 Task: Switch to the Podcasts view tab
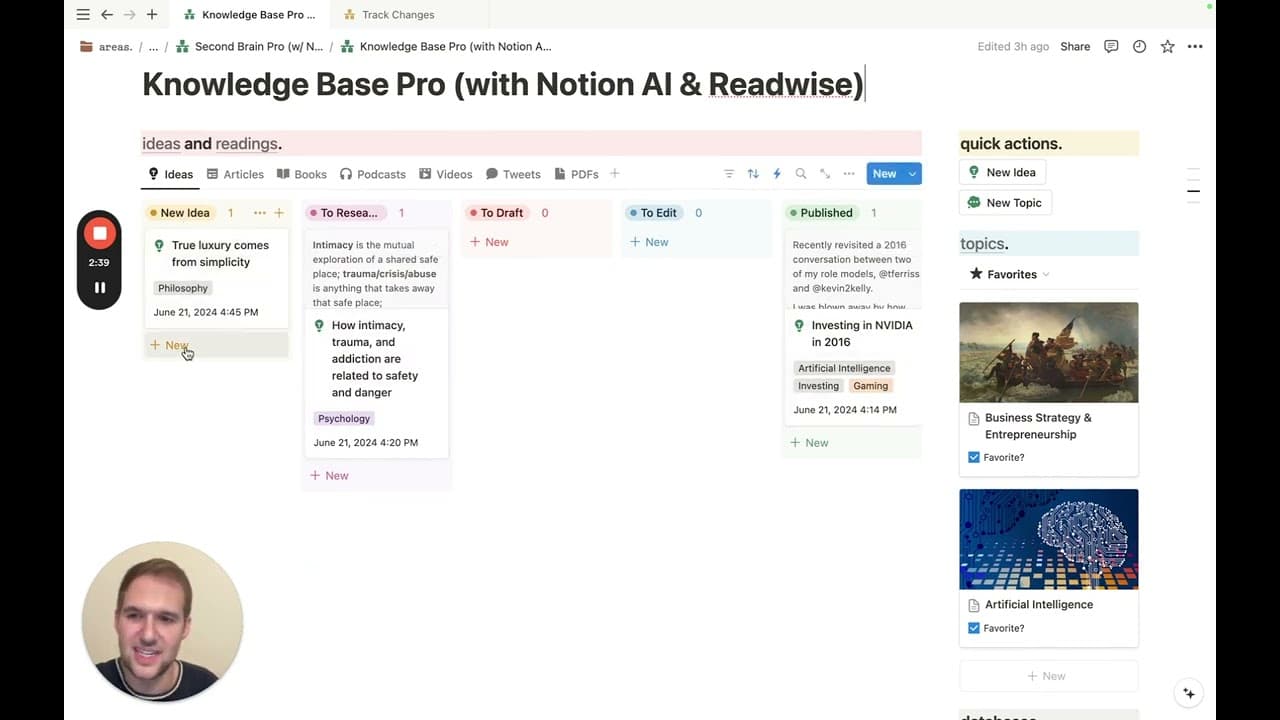coord(372,174)
